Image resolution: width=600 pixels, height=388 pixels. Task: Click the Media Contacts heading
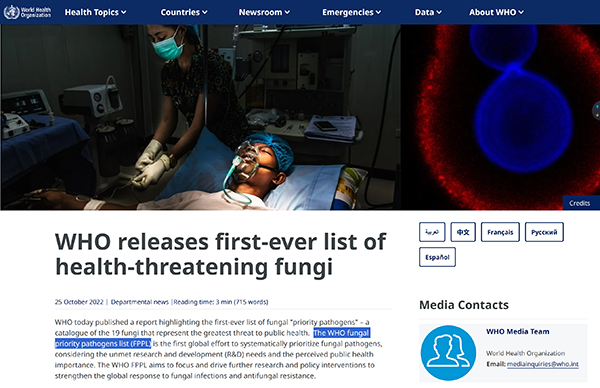tap(464, 305)
